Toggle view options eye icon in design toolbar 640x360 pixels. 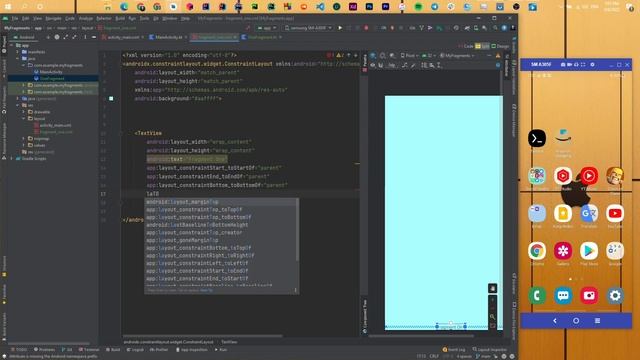[373, 65]
